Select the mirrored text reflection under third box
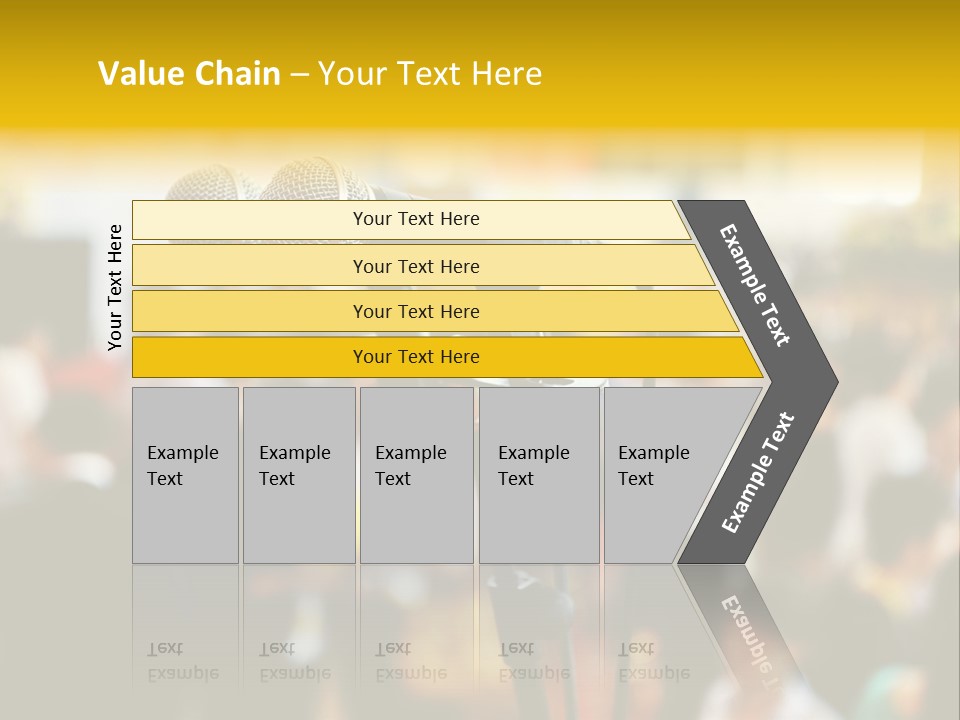960x720 pixels. click(410, 662)
